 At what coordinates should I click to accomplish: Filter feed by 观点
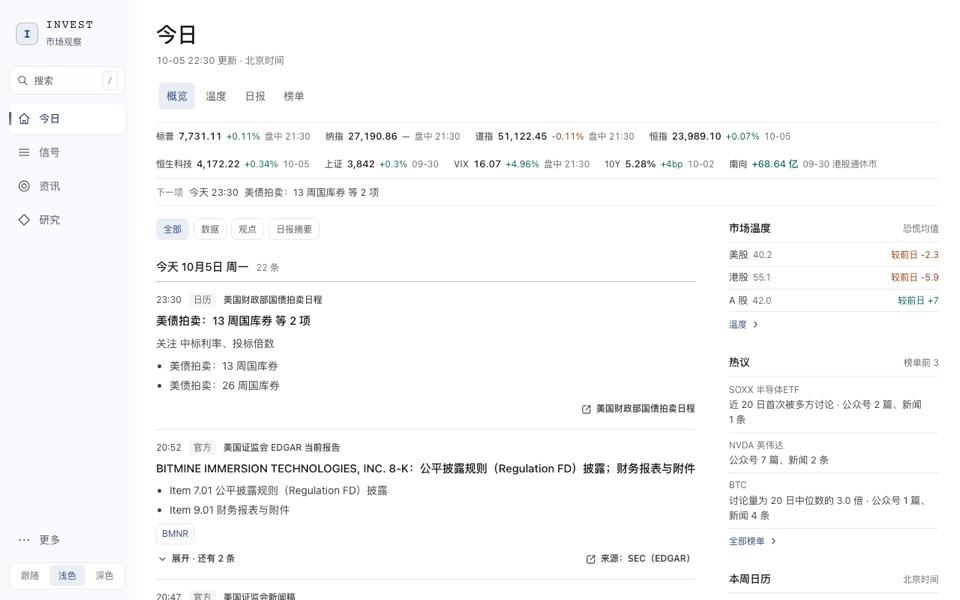tap(247, 229)
